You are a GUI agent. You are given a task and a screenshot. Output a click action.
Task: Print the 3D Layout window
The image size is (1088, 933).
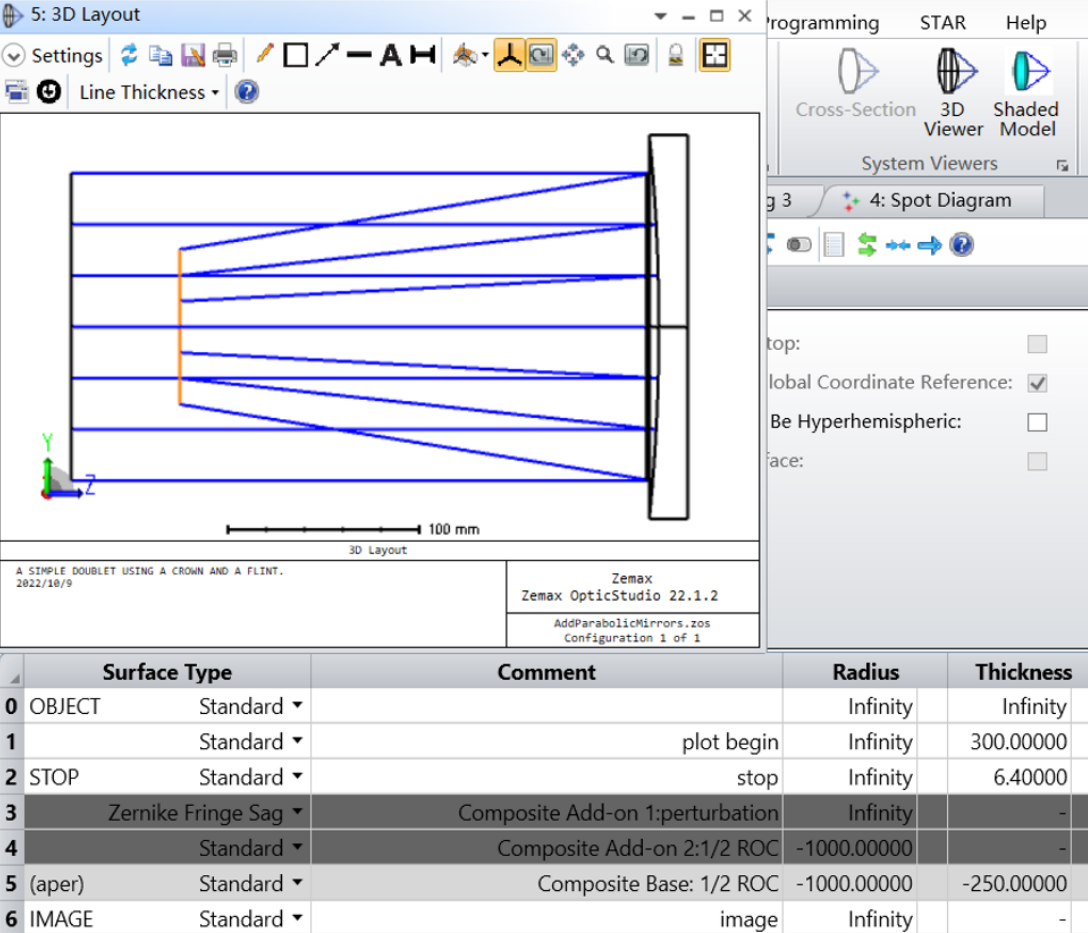tap(224, 55)
